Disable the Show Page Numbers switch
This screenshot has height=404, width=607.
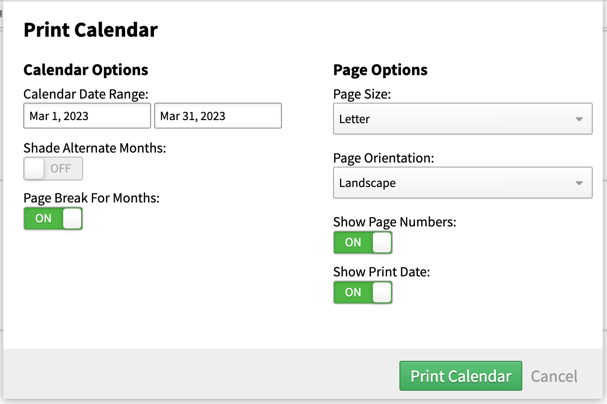coord(362,242)
